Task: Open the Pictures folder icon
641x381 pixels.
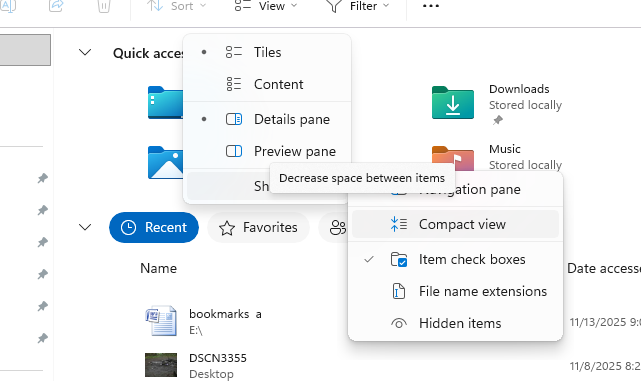Action: [165, 162]
